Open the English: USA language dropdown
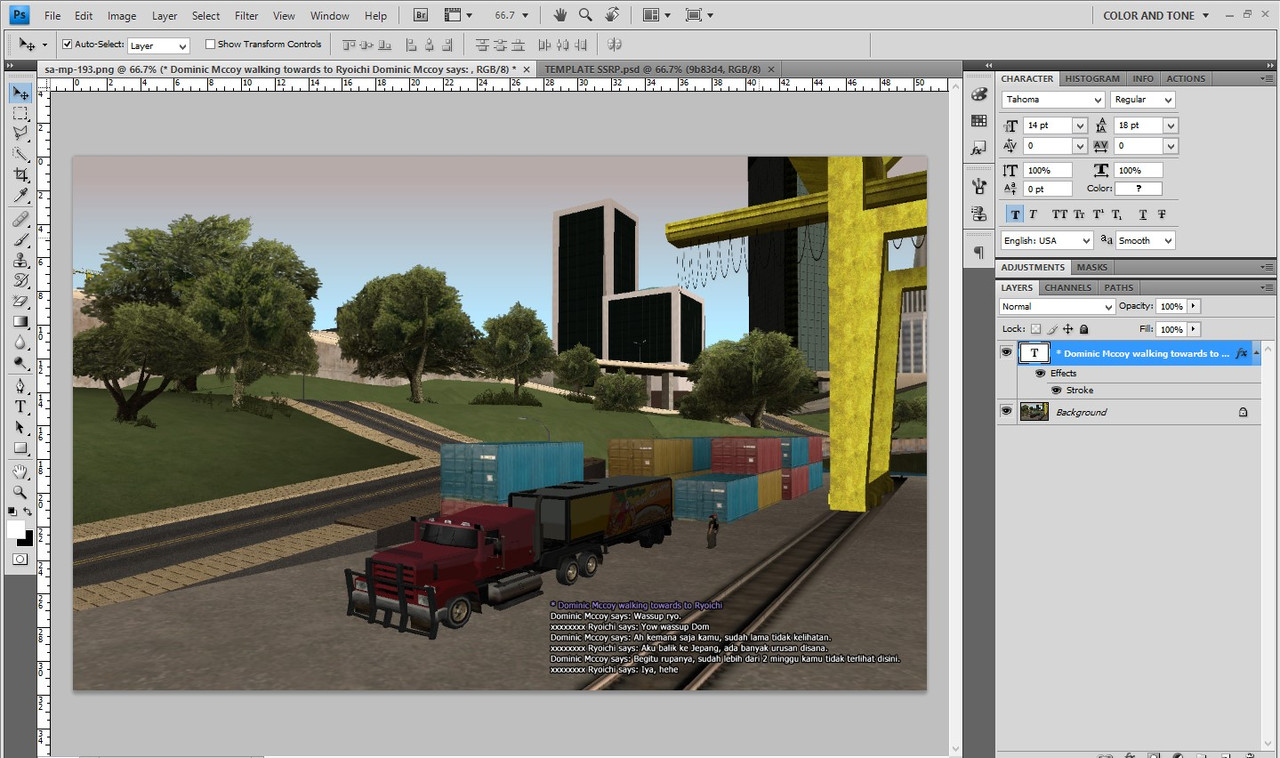Screen dimensions: 1280x758 point(1047,241)
